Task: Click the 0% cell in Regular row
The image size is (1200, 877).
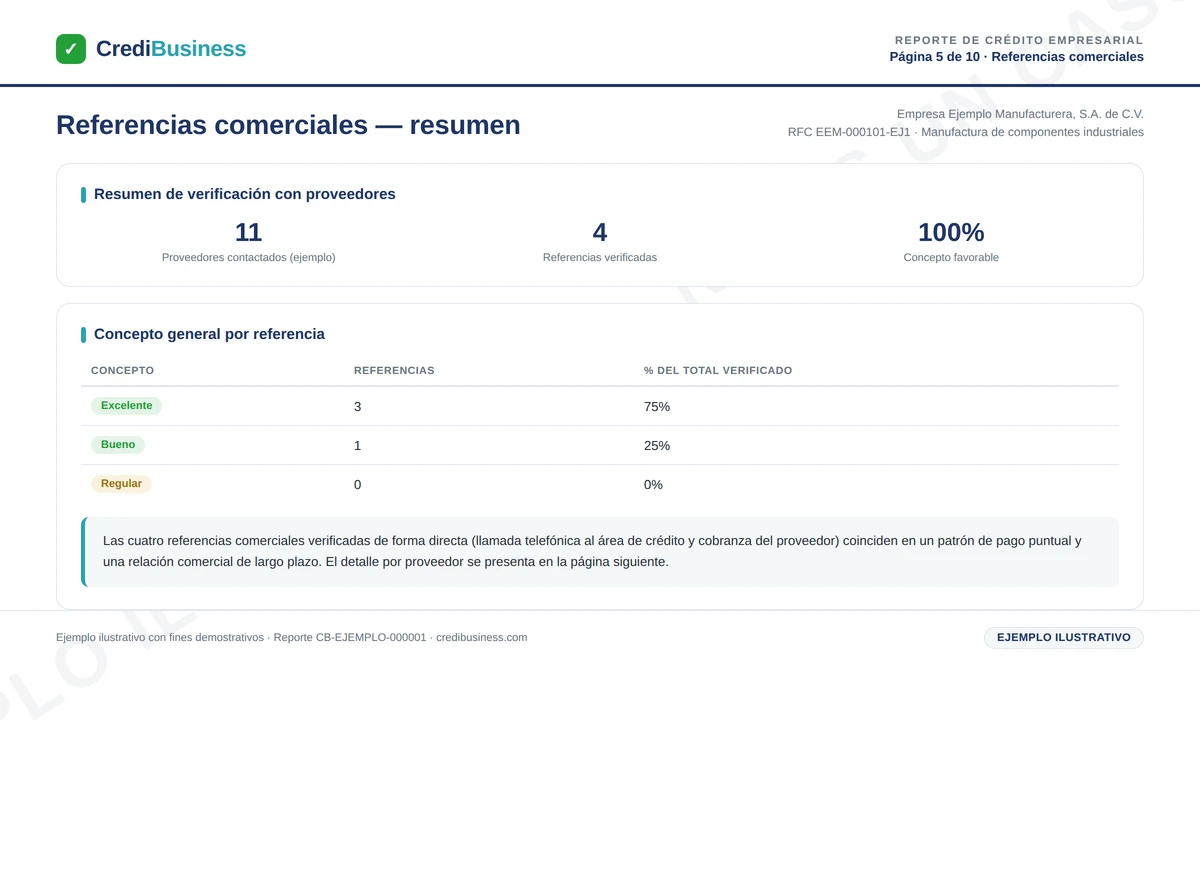Action: (653, 485)
